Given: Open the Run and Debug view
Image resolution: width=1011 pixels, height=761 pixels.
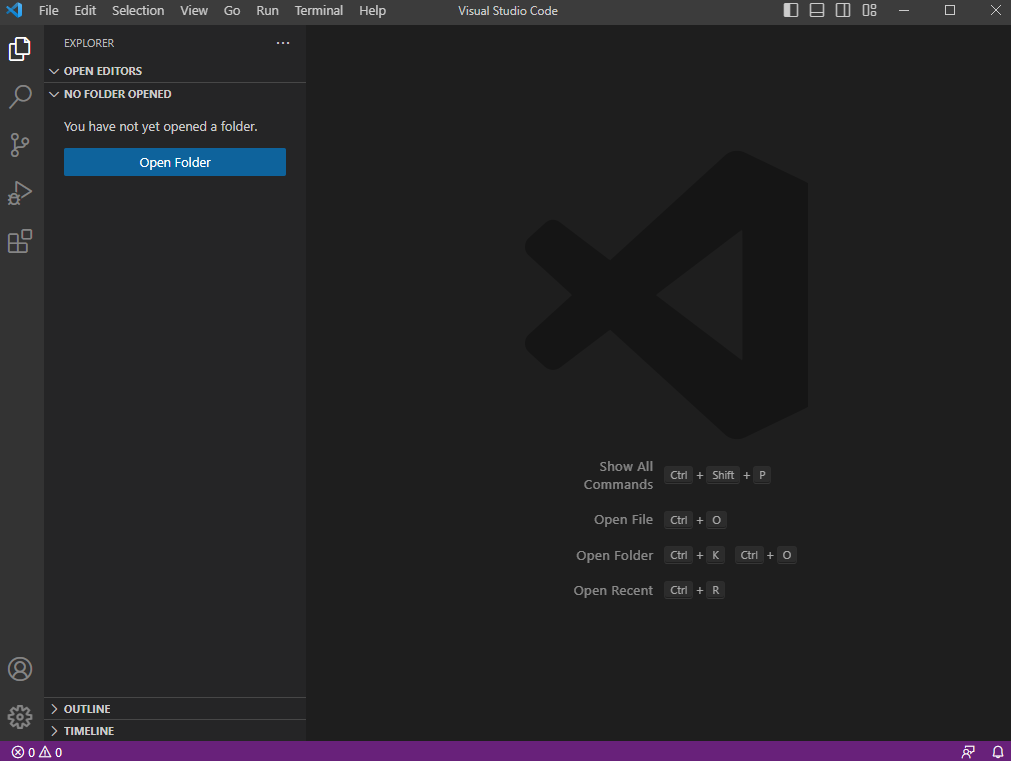Looking at the screenshot, I should click(x=21, y=193).
